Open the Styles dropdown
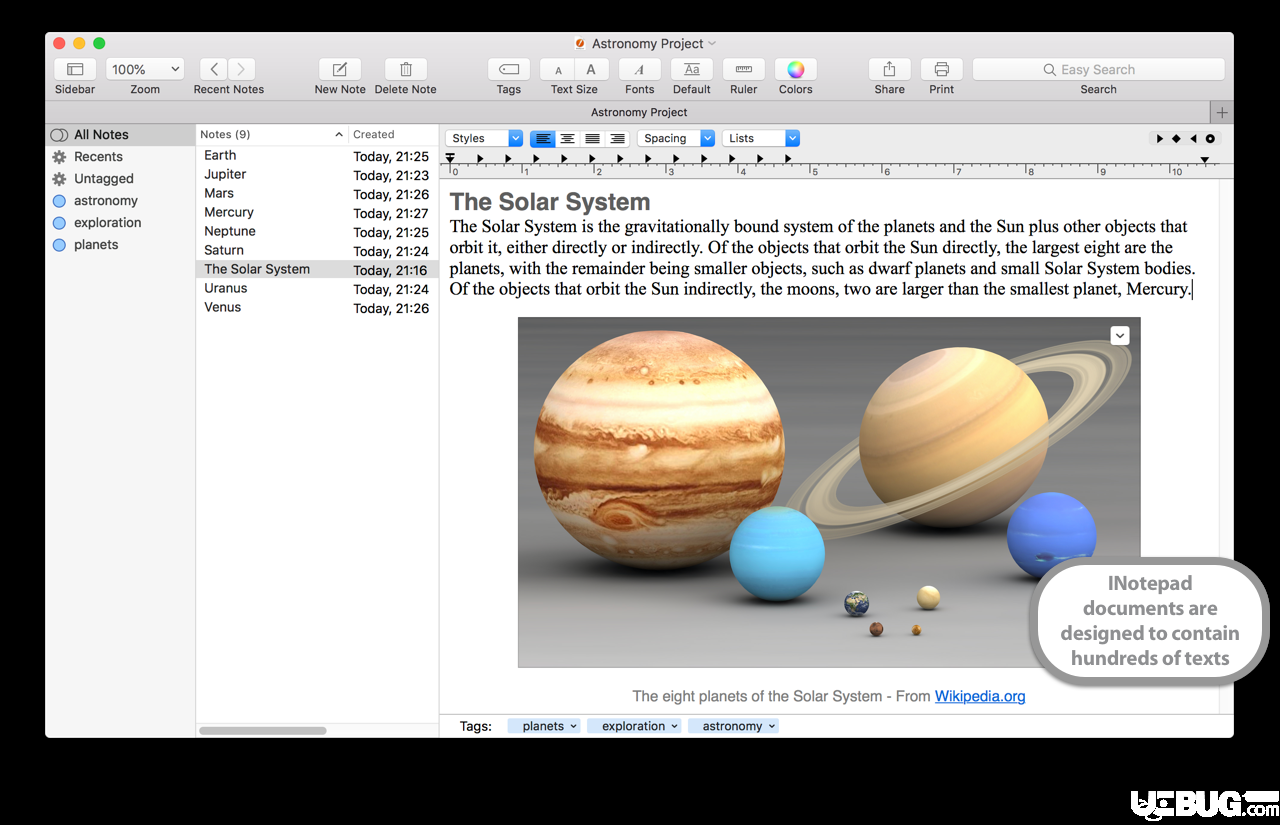Image resolution: width=1280 pixels, height=825 pixels. (484, 138)
